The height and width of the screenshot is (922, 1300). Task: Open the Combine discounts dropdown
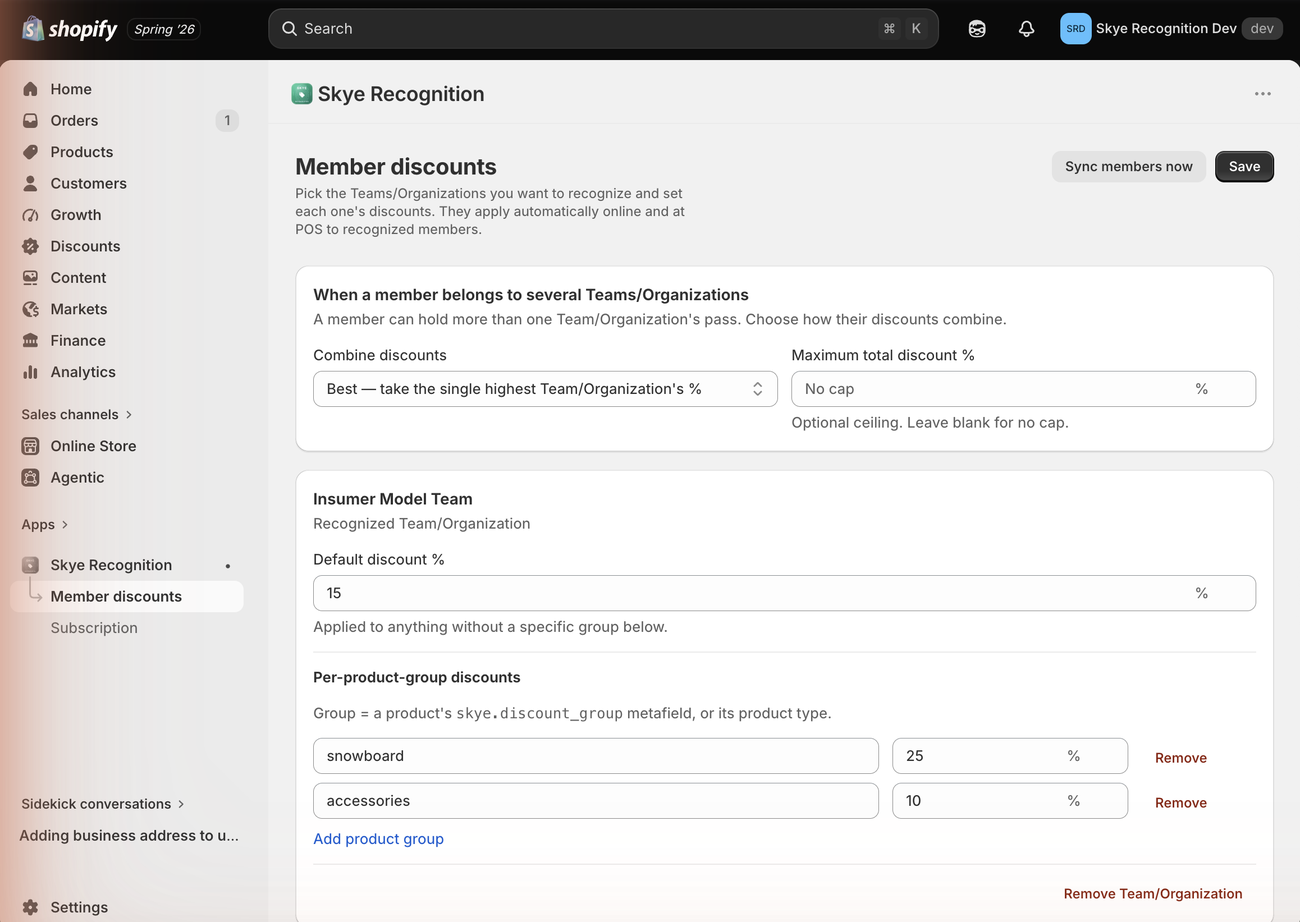[545, 389]
